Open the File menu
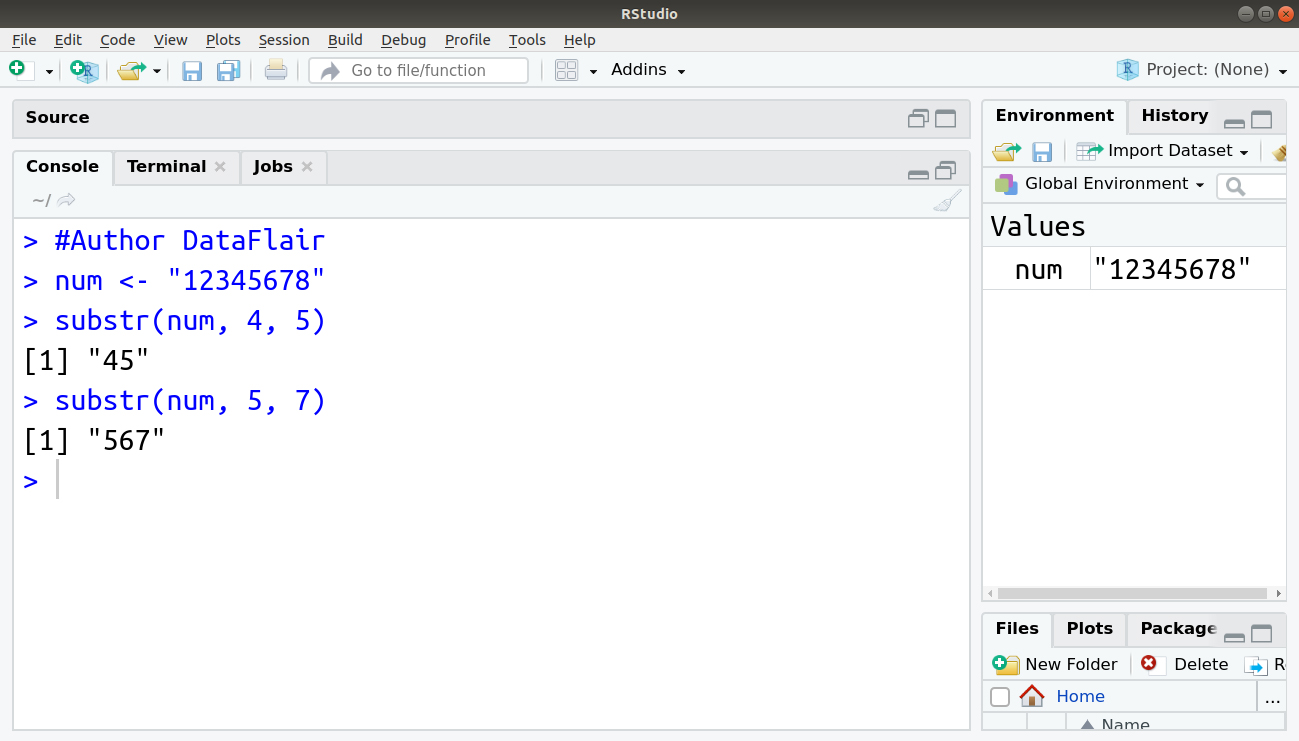 [24, 40]
